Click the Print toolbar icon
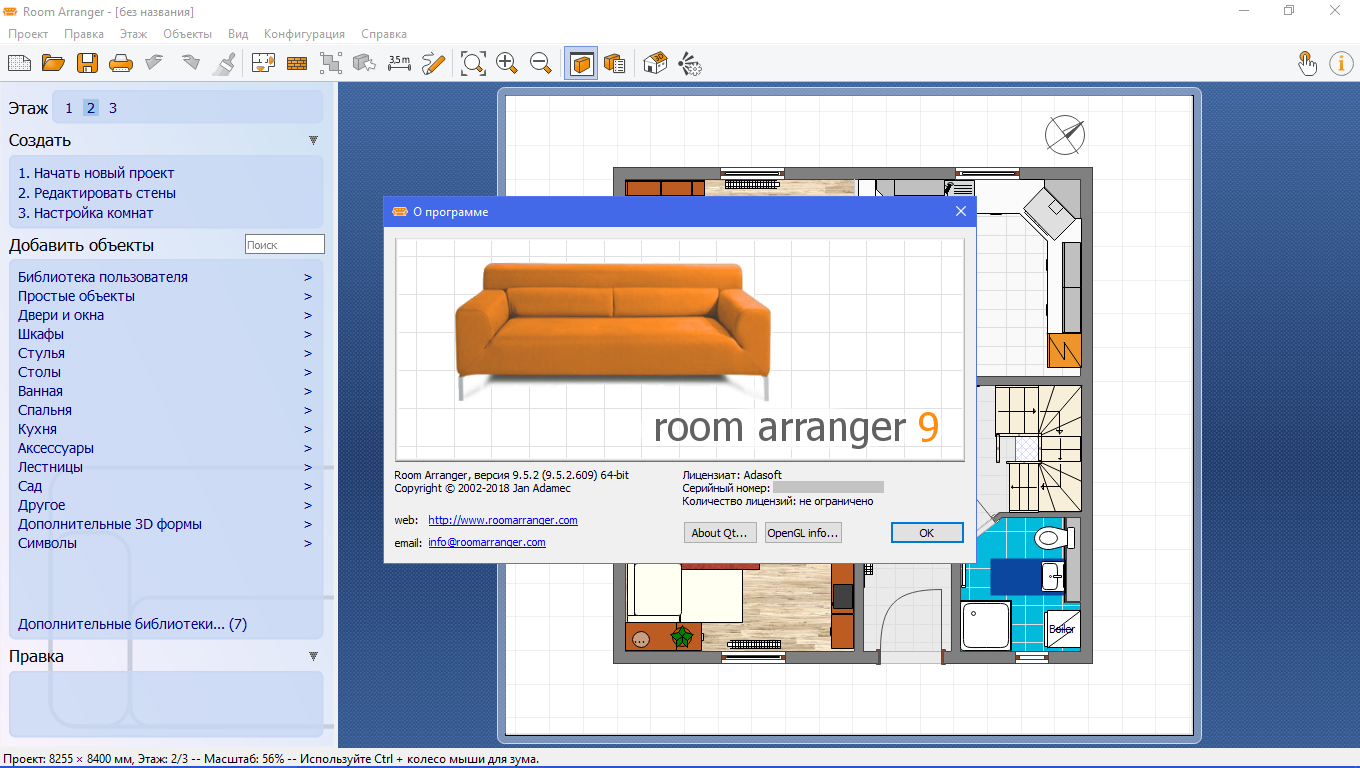This screenshot has height=768, width=1360. 121,63
